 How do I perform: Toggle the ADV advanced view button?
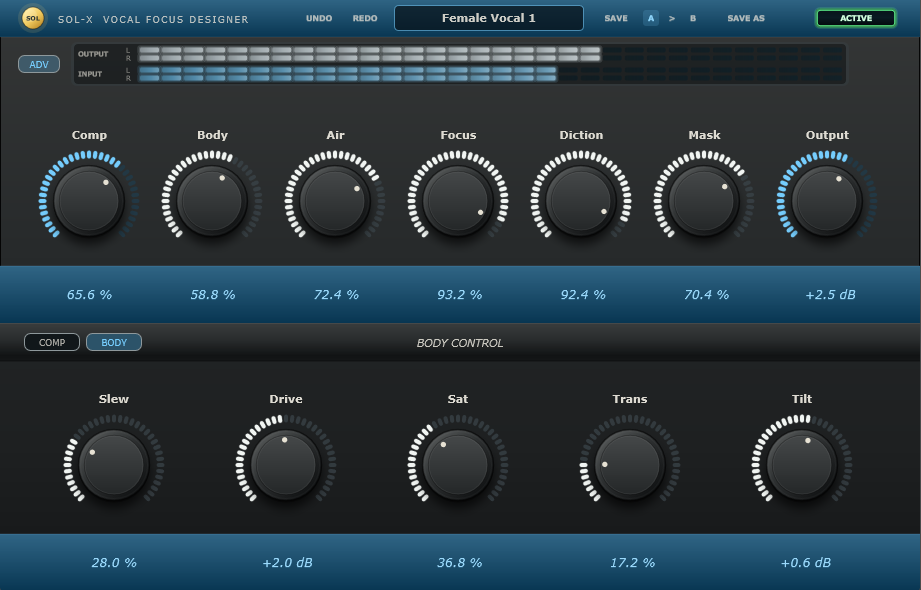pyautogui.click(x=39, y=64)
